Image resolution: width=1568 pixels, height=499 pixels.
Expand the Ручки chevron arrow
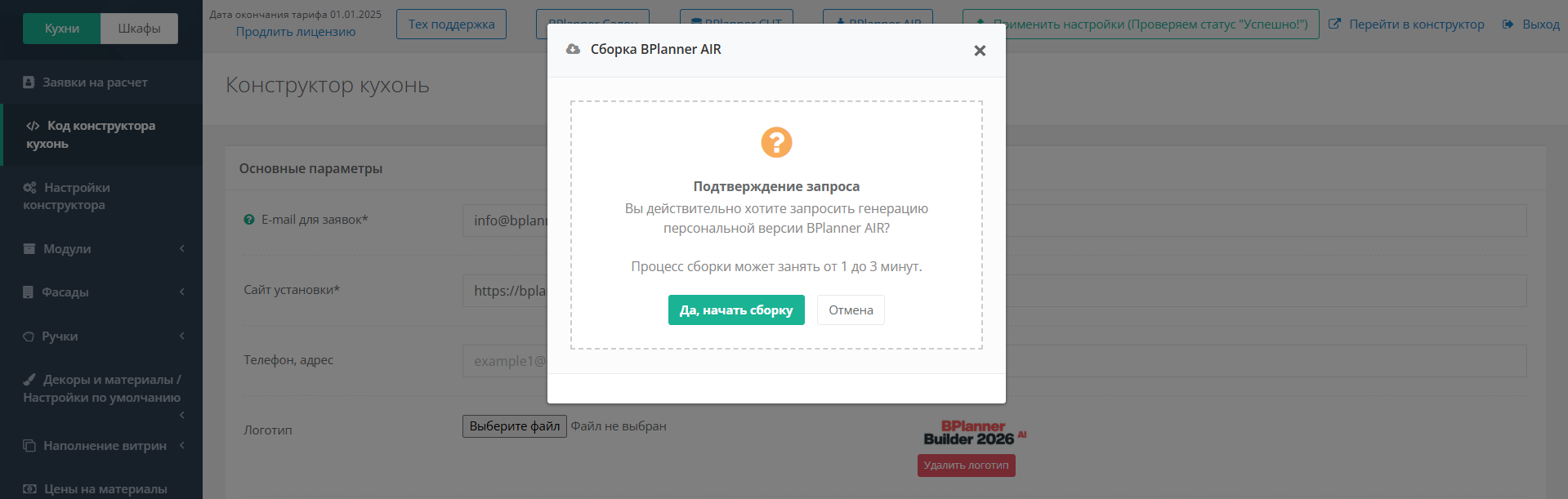point(181,336)
